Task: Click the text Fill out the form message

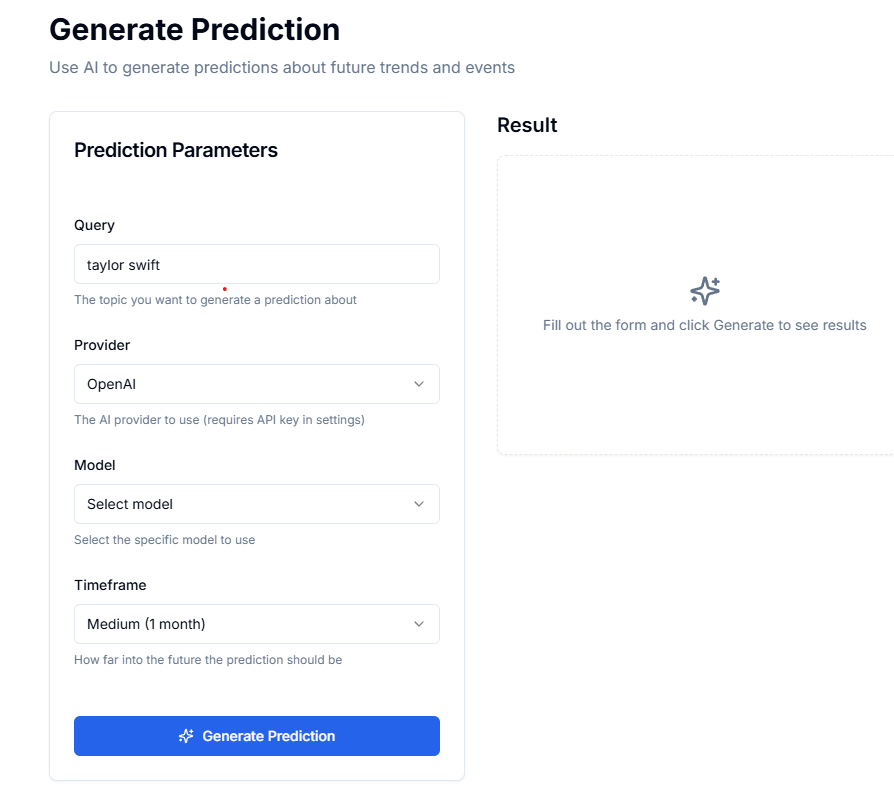Action: point(704,324)
